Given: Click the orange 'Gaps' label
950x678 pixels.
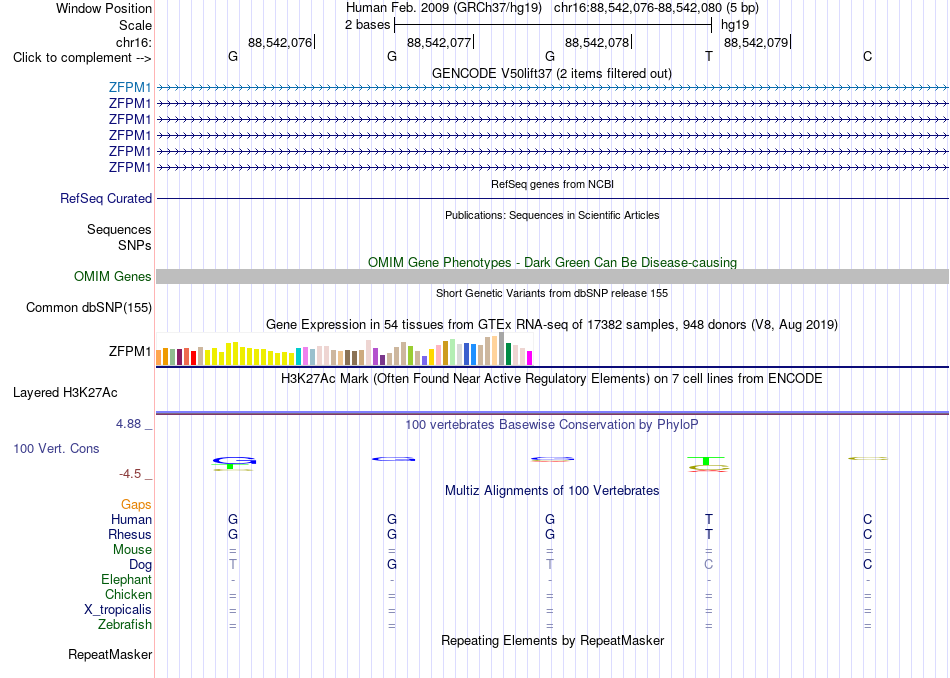Looking at the screenshot, I should click(136, 505).
